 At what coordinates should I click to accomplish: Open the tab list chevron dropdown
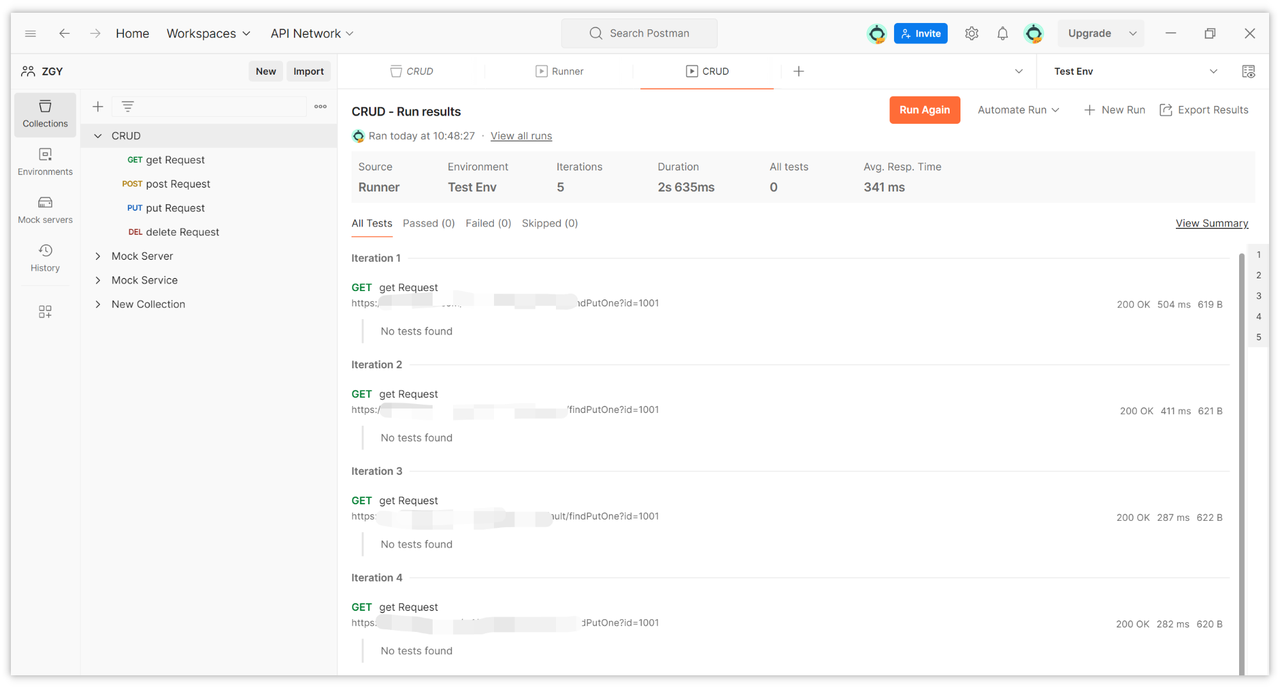click(1019, 71)
